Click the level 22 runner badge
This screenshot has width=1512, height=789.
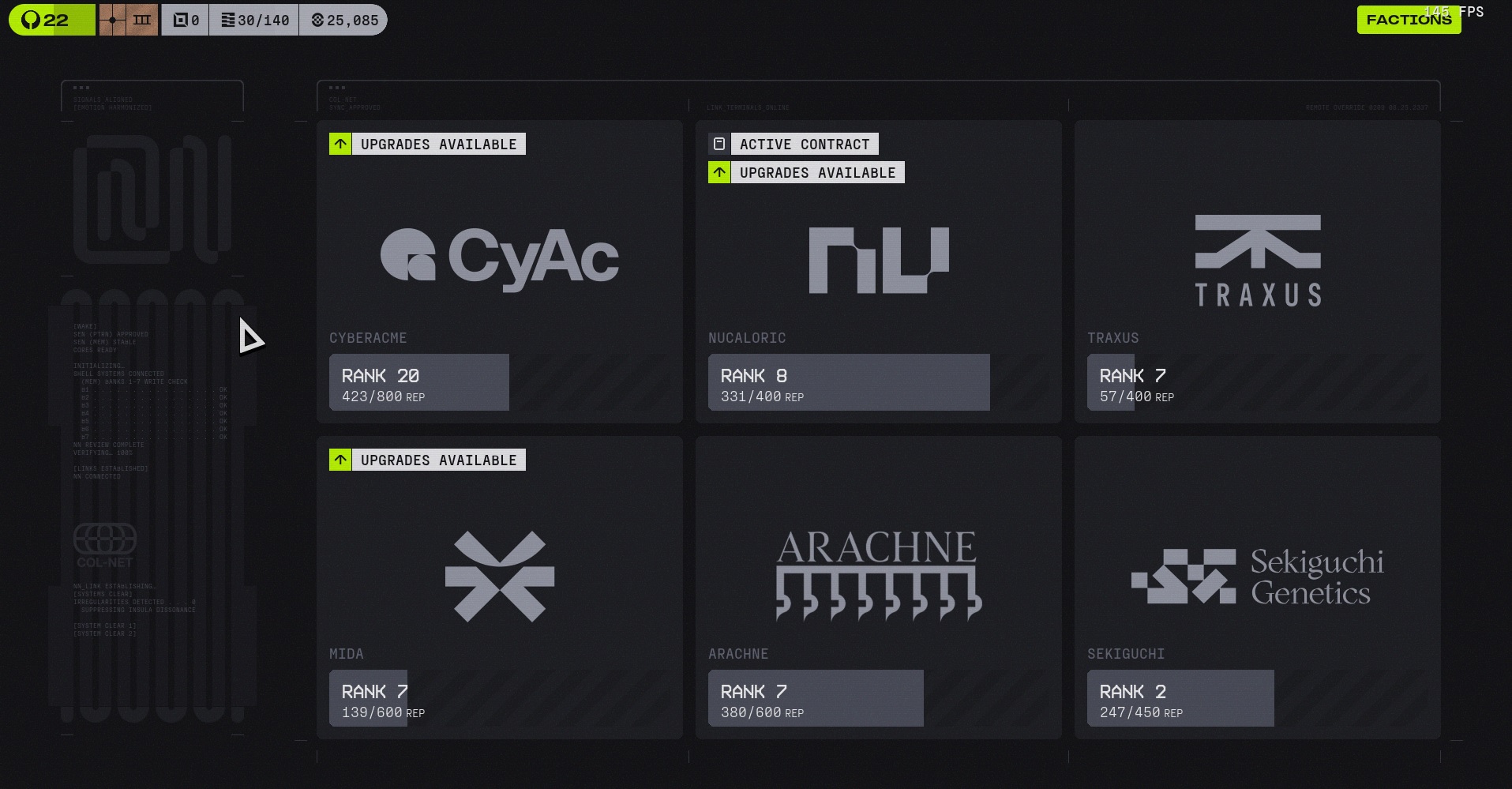pos(52,20)
